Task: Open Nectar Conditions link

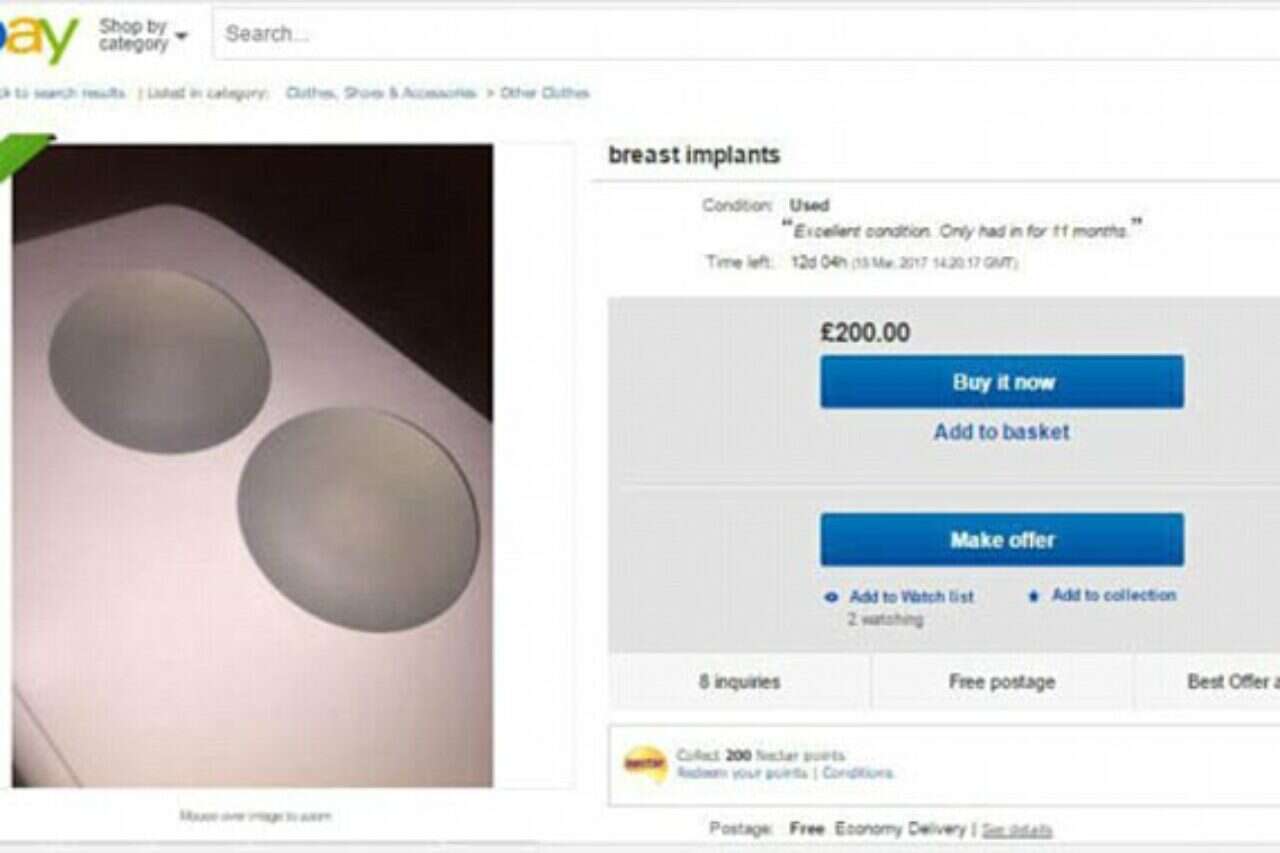Action: [x=857, y=773]
